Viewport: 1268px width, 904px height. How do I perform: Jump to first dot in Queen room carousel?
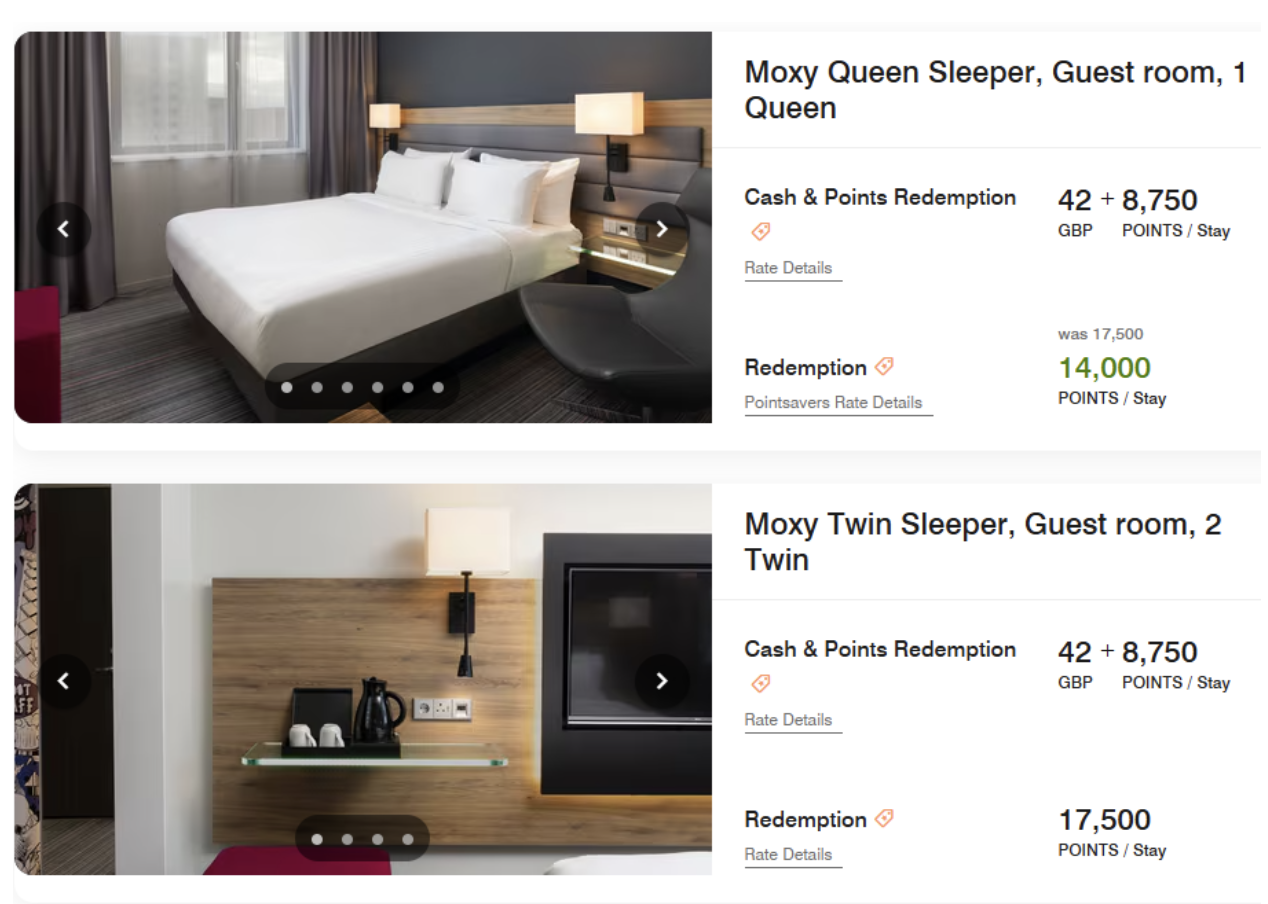click(287, 387)
